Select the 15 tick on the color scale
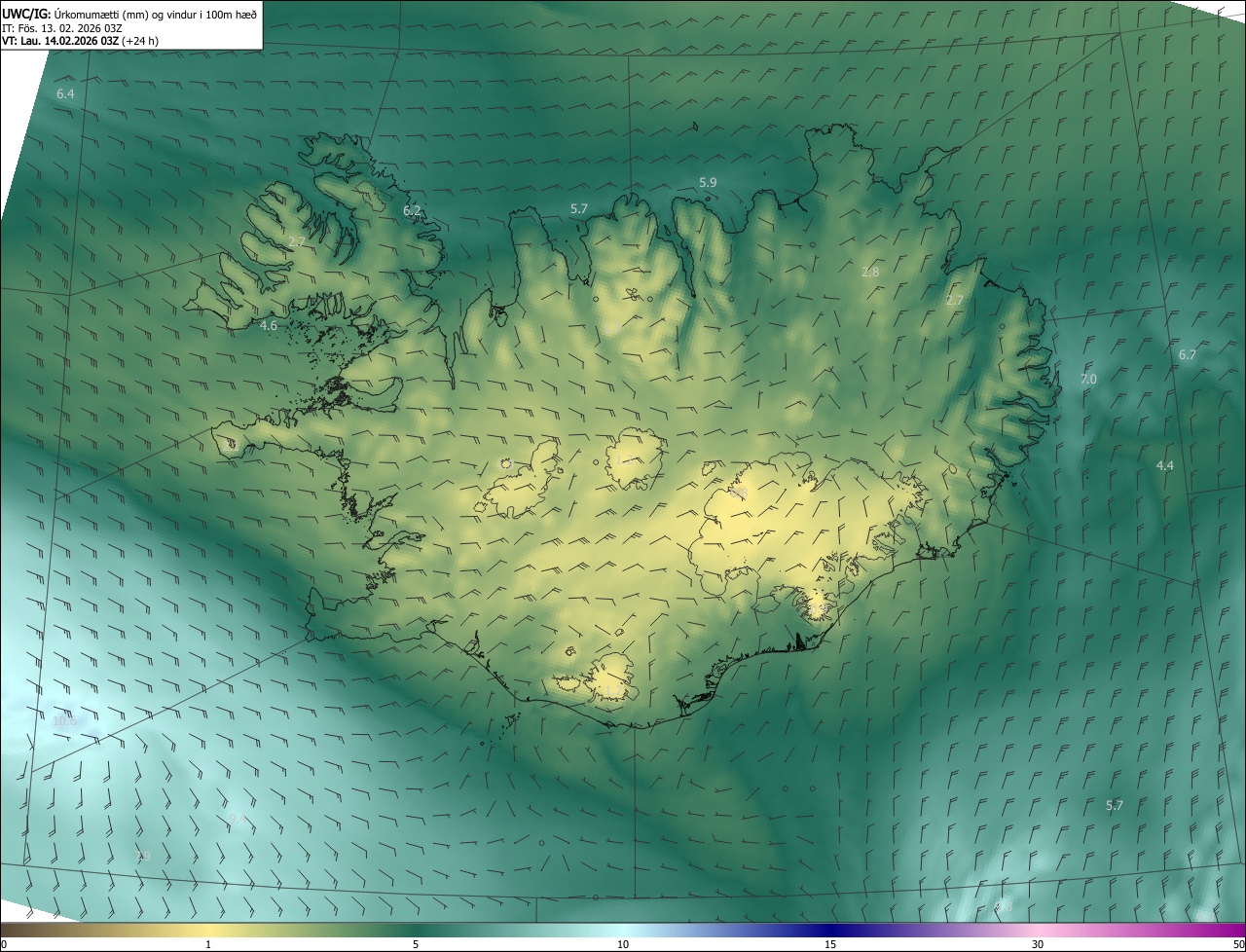 [x=830, y=944]
